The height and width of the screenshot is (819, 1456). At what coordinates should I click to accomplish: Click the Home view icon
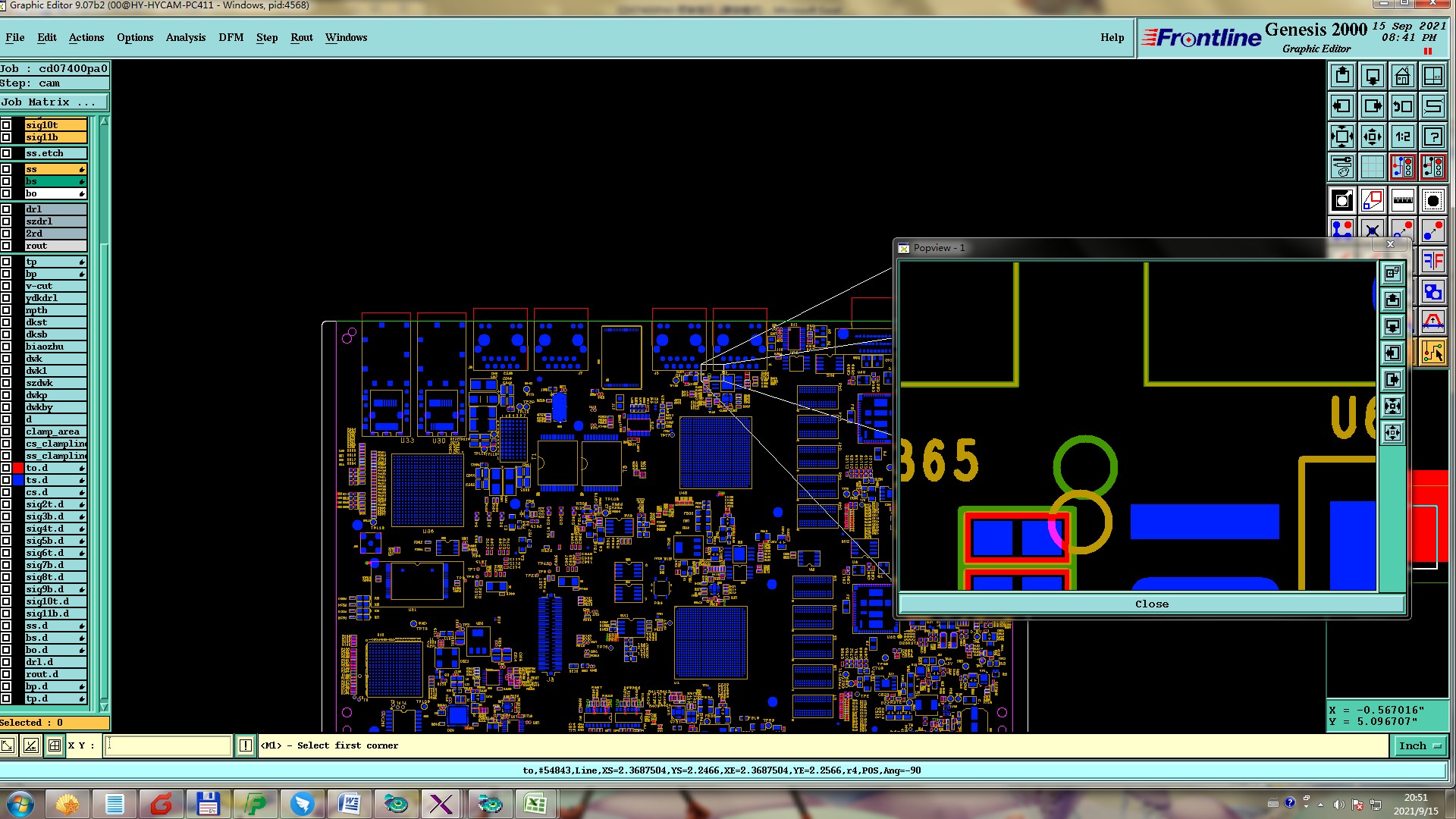pos(1402,76)
